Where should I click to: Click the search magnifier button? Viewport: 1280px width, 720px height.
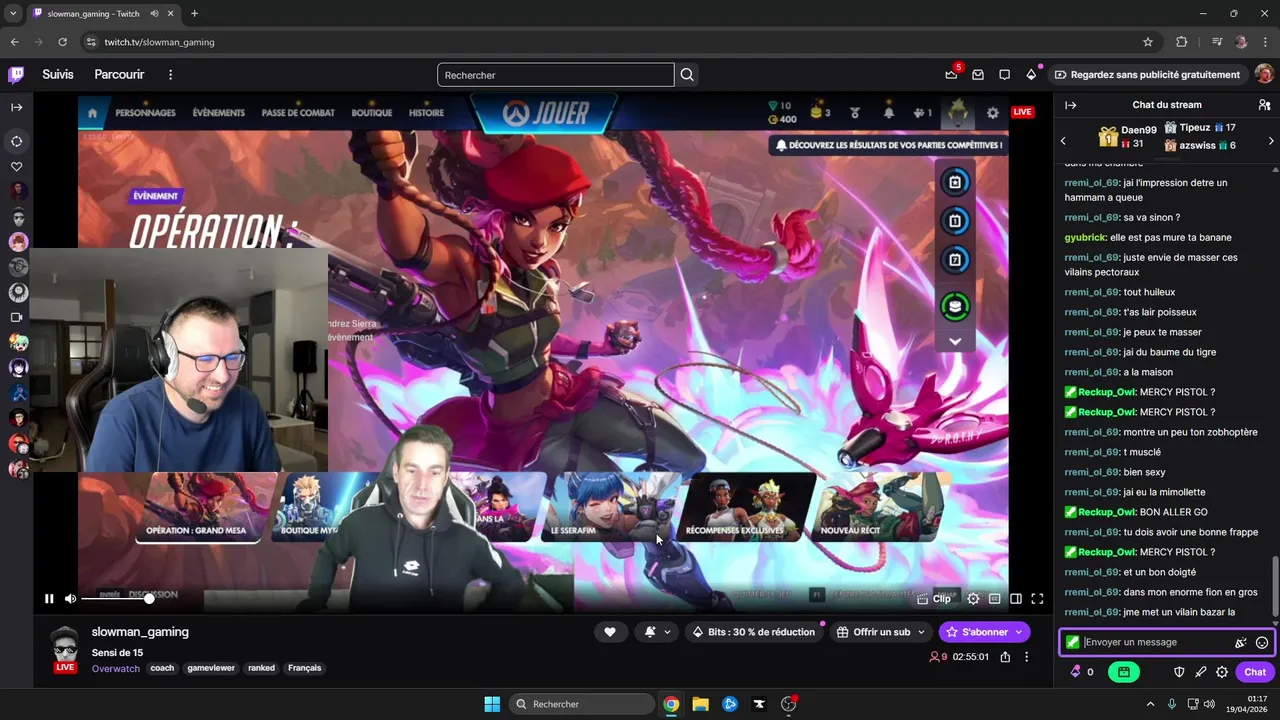coord(687,75)
